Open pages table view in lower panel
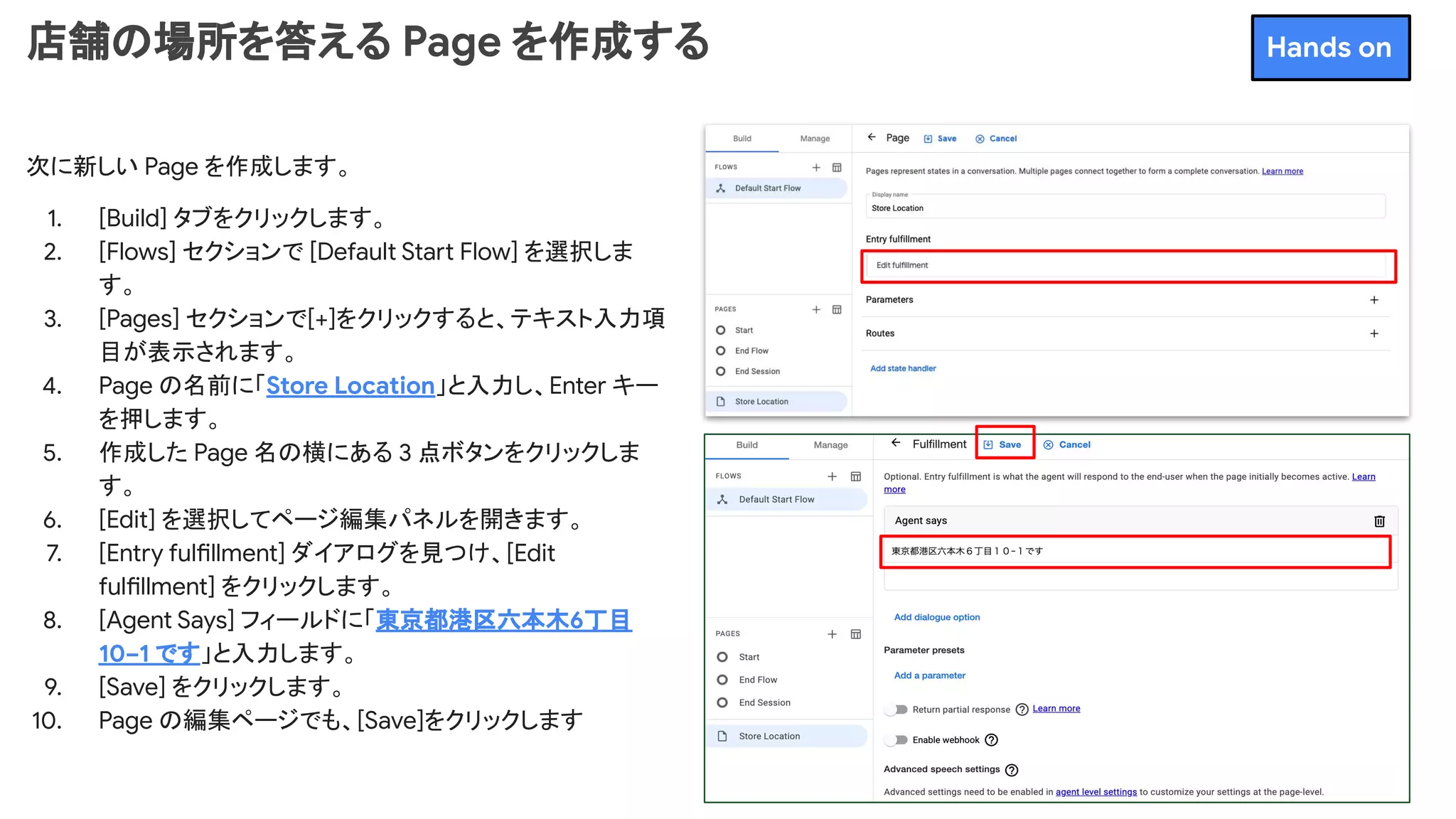The height and width of the screenshot is (819, 1456). [856, 634]
